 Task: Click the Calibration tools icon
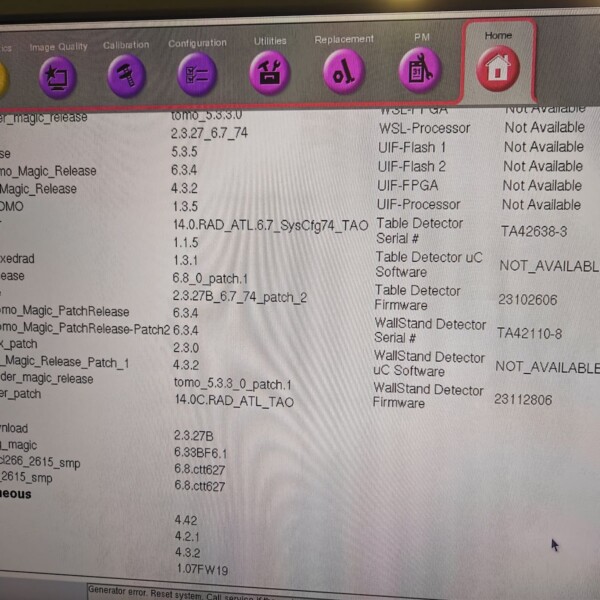[x=127, y=74]
